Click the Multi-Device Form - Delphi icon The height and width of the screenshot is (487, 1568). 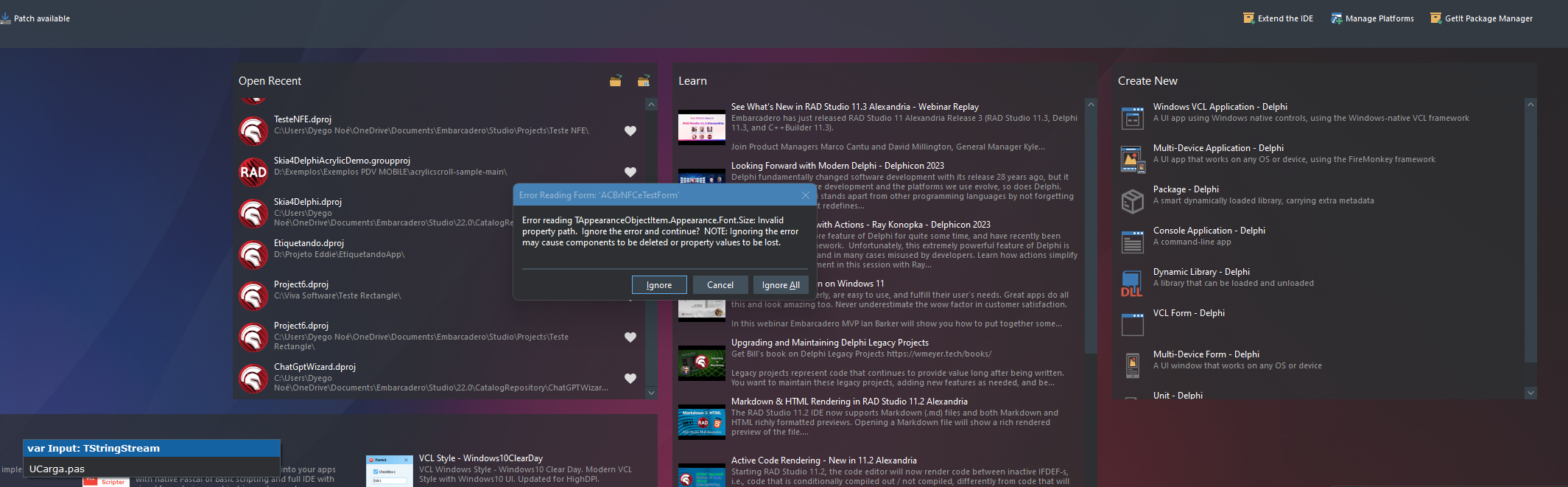click(x=1132, y=365)
